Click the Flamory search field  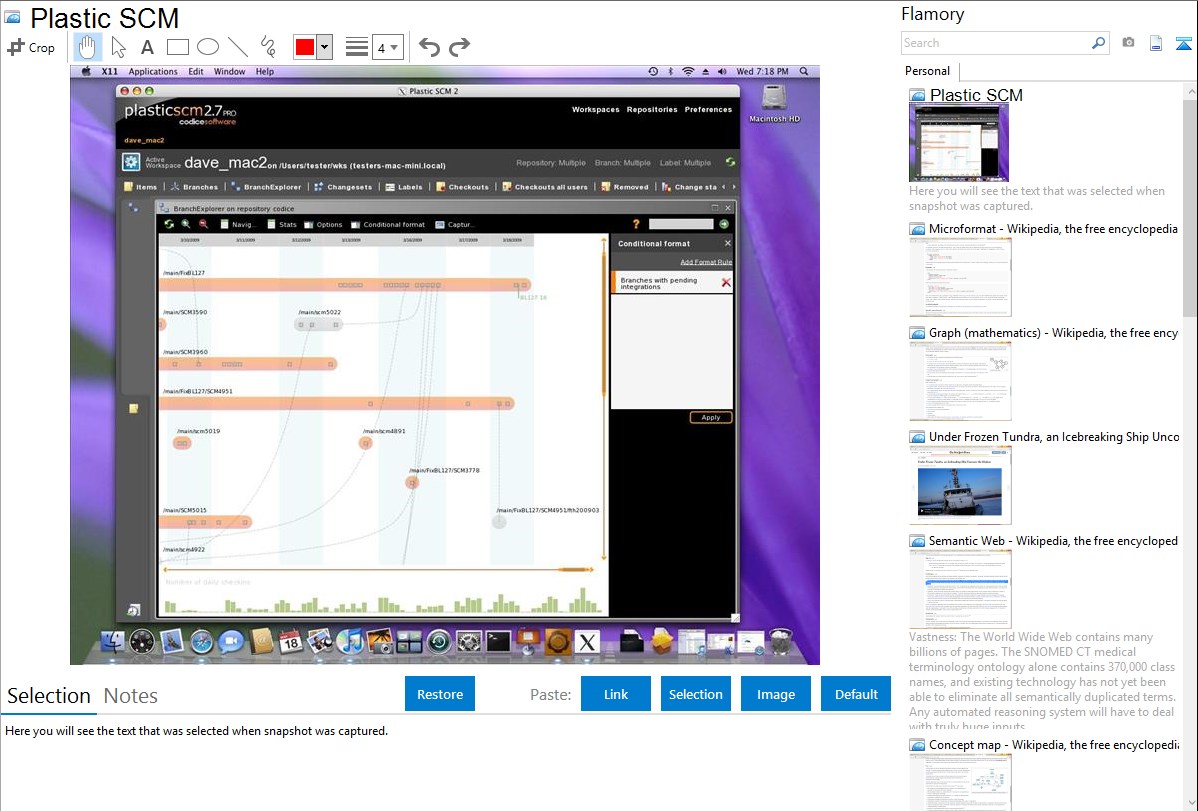point(995,43)
